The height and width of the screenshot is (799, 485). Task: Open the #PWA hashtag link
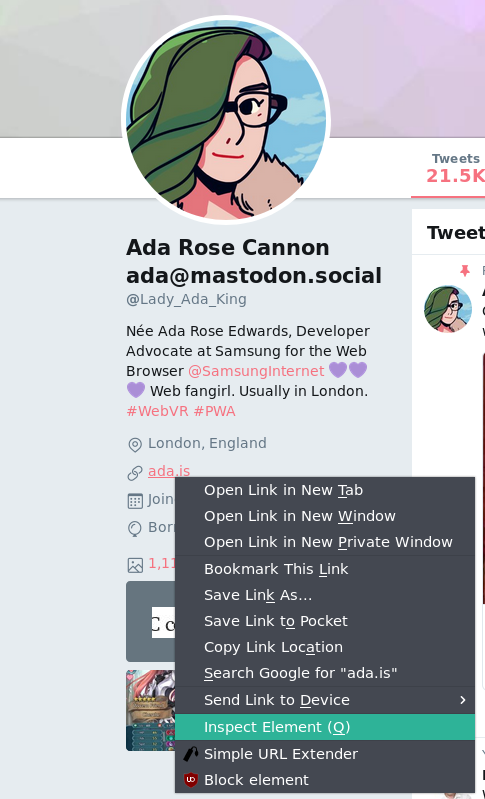point(214,411)
